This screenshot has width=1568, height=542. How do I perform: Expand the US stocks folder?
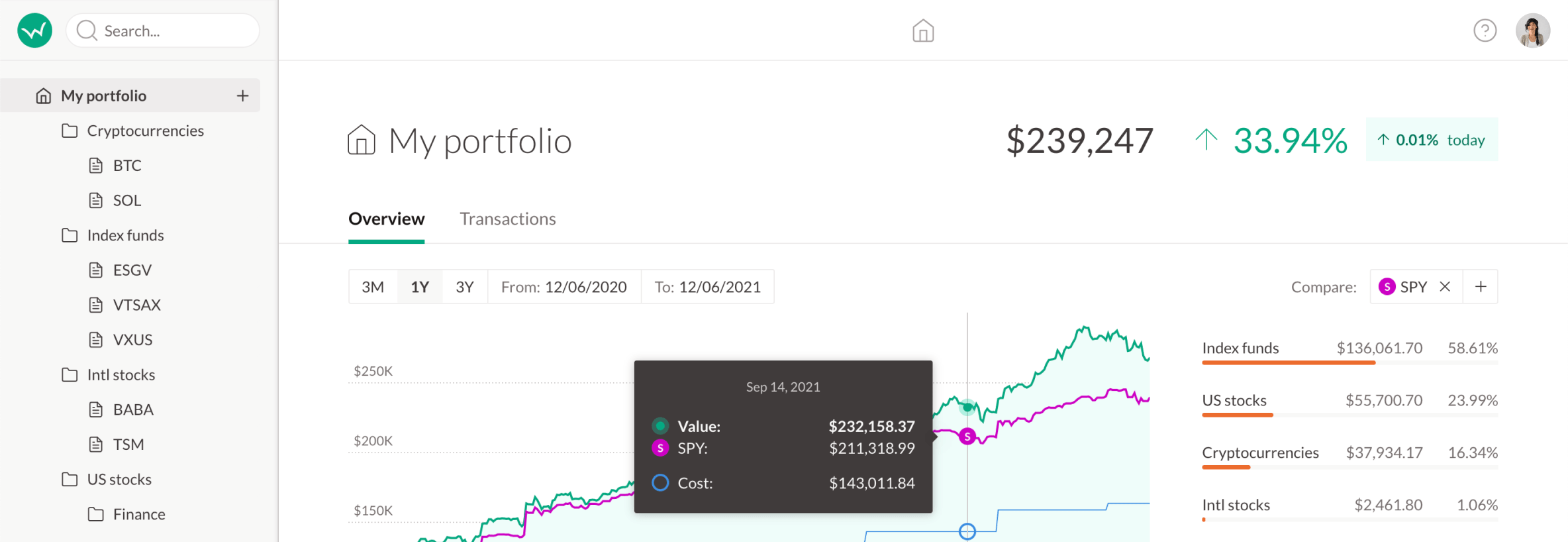[x=69, y=479]
